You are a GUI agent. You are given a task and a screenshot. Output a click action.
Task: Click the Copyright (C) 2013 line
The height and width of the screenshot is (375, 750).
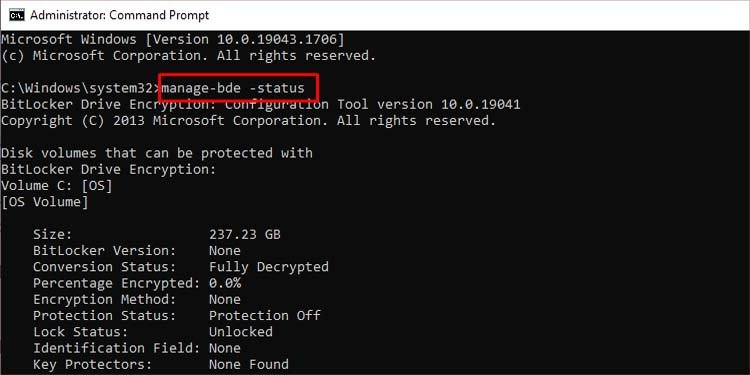click(x=248, y=121)
